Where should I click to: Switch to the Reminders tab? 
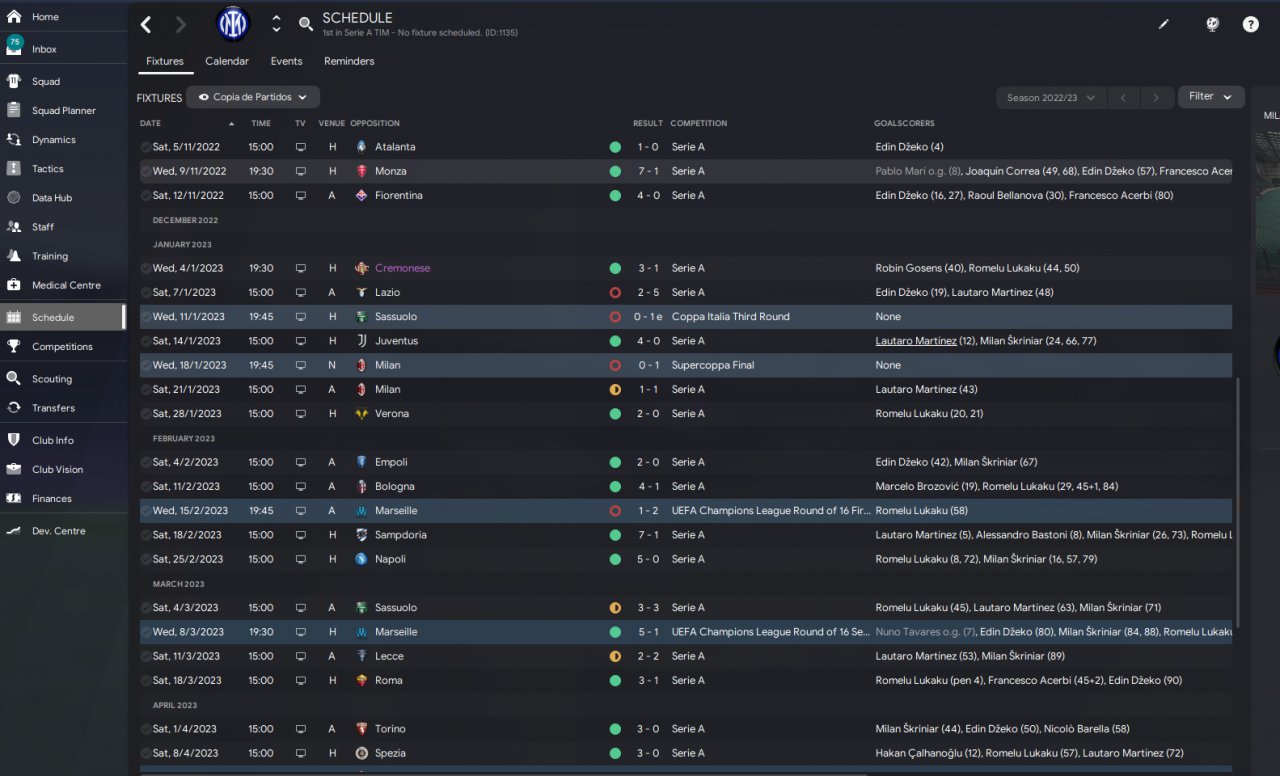(x=349, y=61)
